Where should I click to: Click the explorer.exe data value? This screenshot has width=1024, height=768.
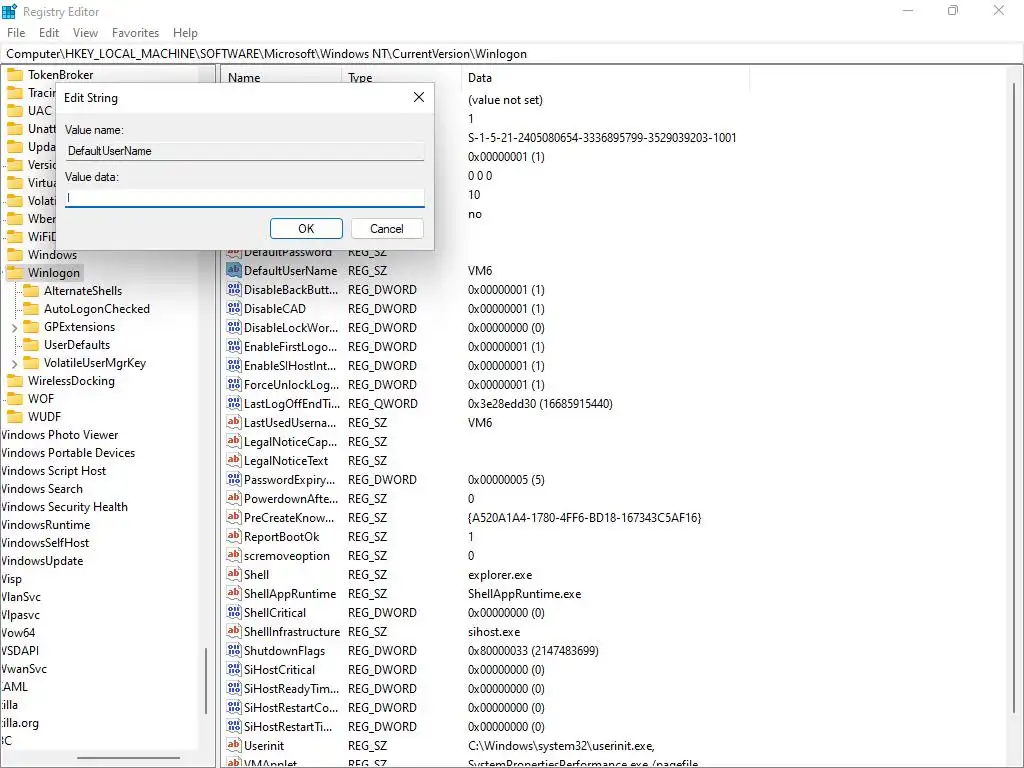pos(500,575)
